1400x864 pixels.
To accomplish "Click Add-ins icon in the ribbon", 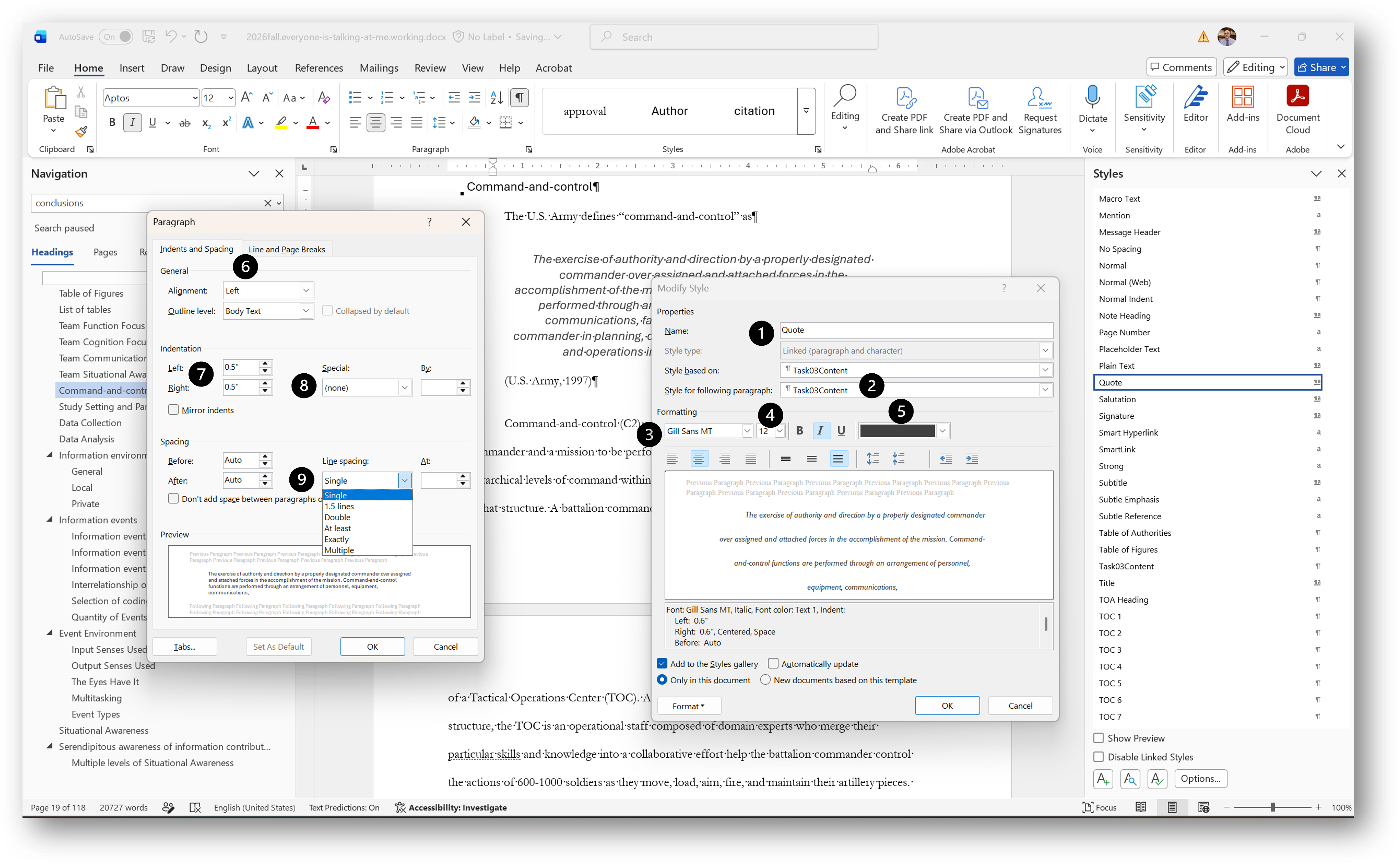I will [1242, 104].
